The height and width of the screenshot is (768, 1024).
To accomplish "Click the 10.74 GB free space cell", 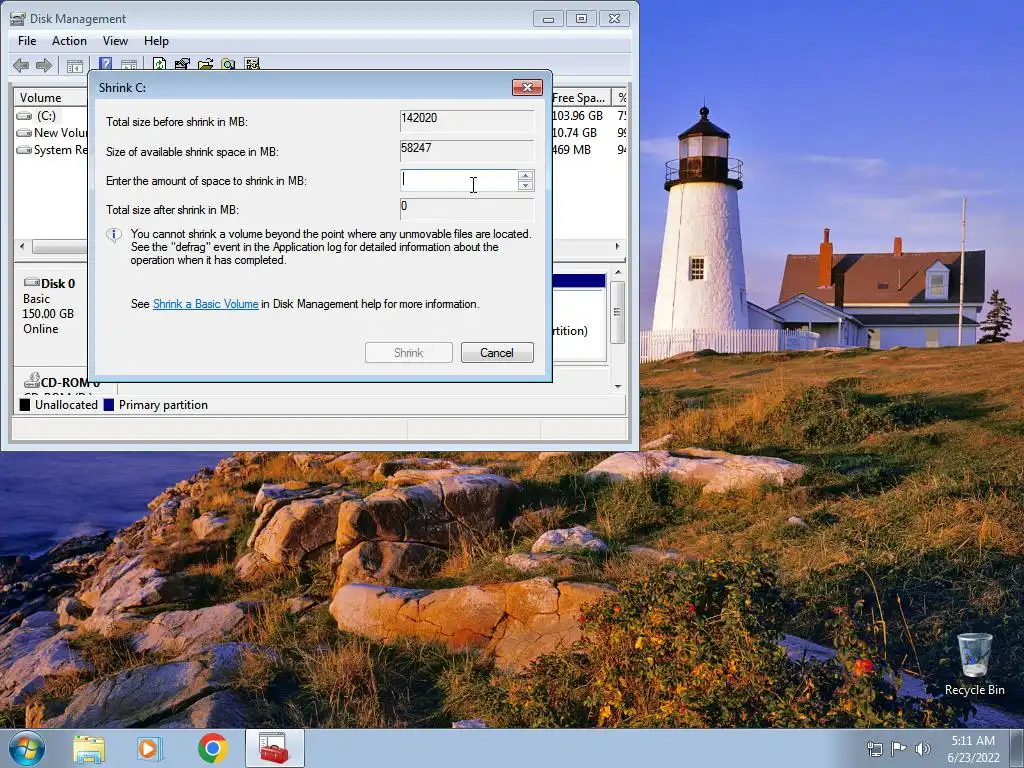I will 574,133.
